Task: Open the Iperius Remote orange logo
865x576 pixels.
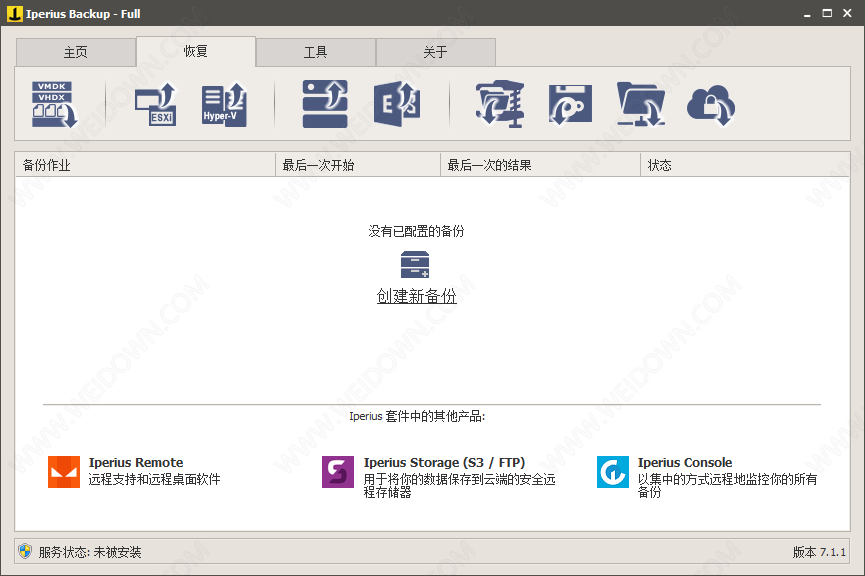Action: [64, 472]
